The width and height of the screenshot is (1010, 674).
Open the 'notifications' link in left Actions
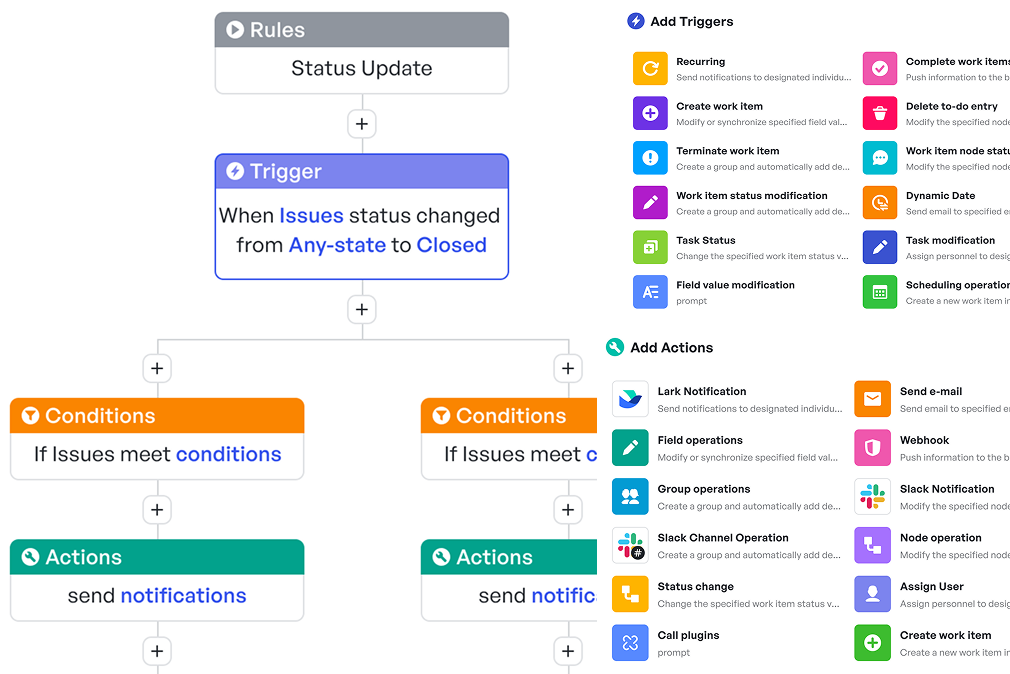point(183,596)
